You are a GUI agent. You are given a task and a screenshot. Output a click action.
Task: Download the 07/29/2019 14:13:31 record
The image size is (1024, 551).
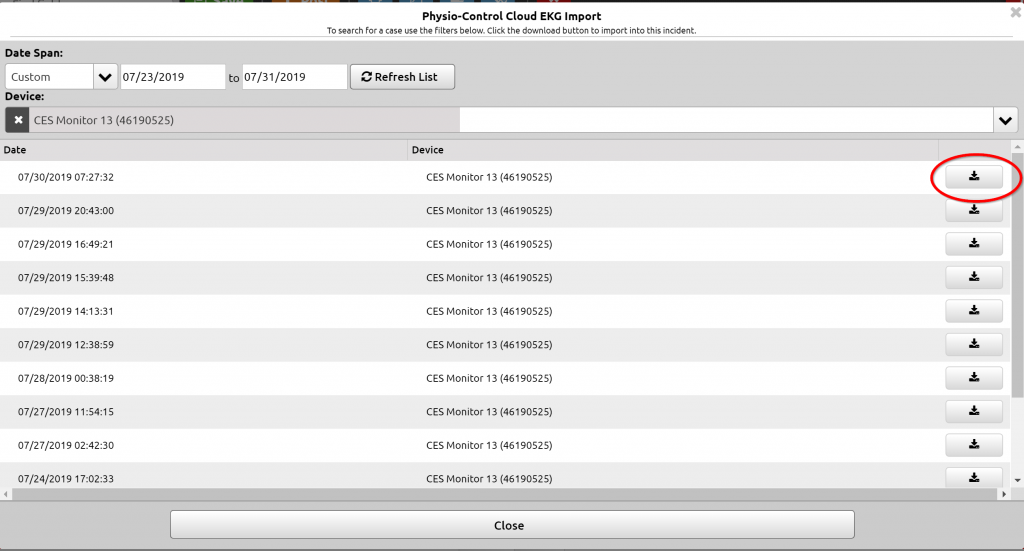pyautogui.click(x=974, y=311)
